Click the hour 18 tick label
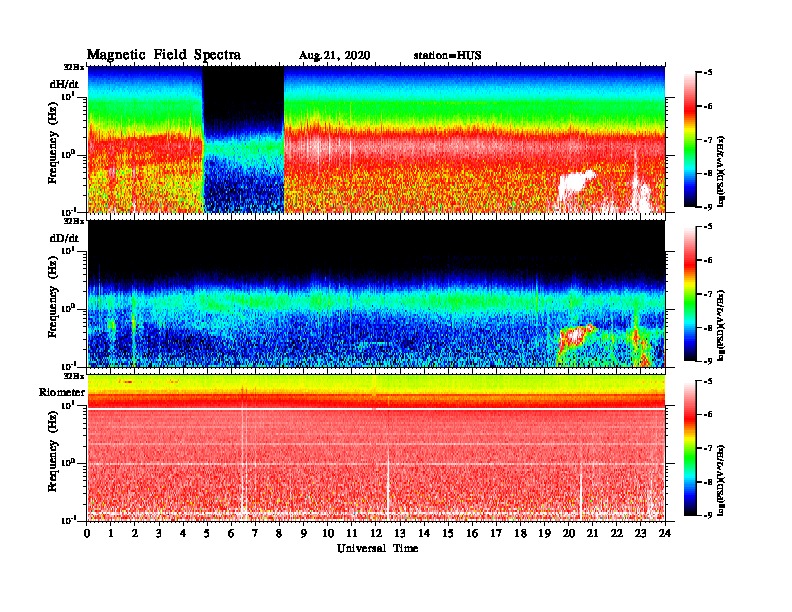This screenshot has height=612, width=792. (x=520, y=533)
